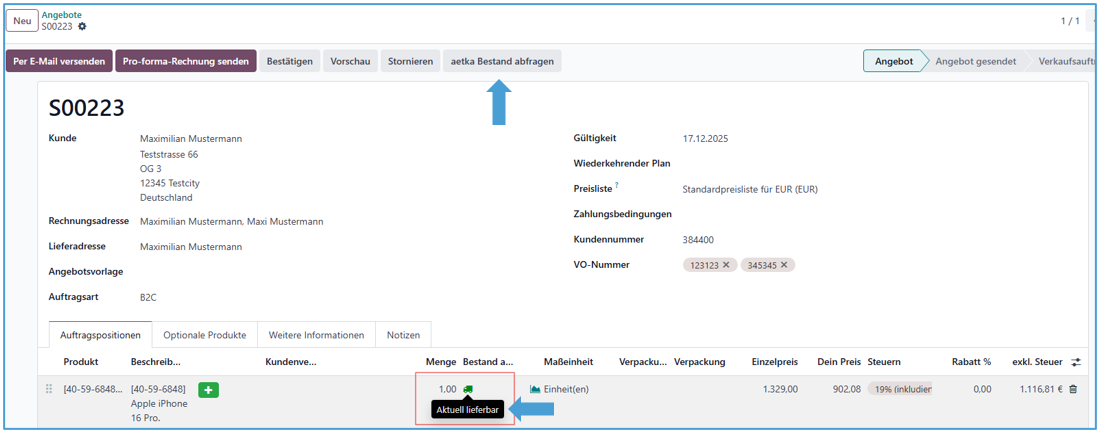Viewport: 1101px width, 434px height.
Task: Click the Per E-Mail versenden button
Action: [x=59, y=61]
